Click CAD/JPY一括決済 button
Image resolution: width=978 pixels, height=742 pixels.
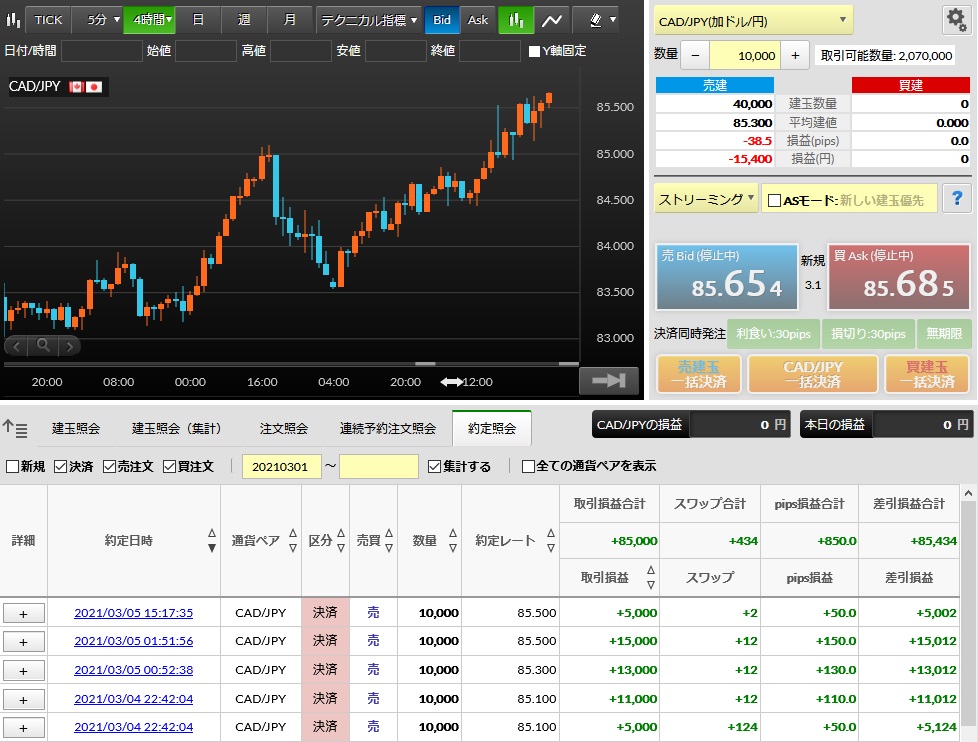(x=813, y=374)
